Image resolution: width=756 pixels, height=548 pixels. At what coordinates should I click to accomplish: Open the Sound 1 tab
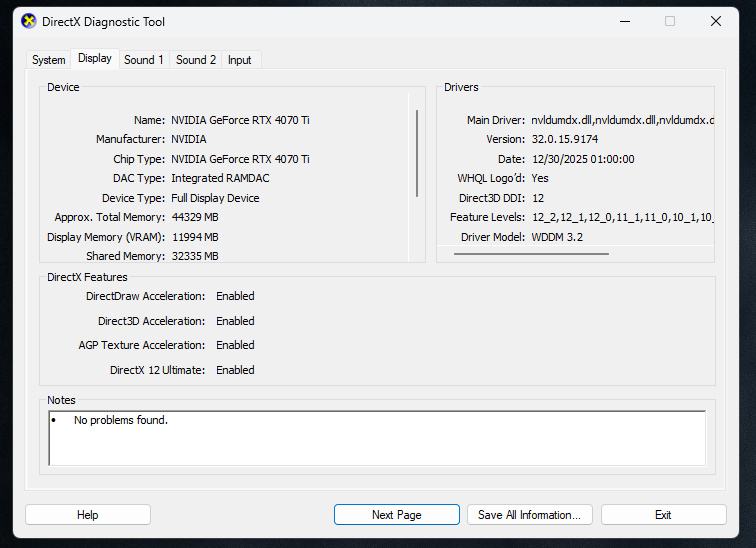tap(144, 60)
